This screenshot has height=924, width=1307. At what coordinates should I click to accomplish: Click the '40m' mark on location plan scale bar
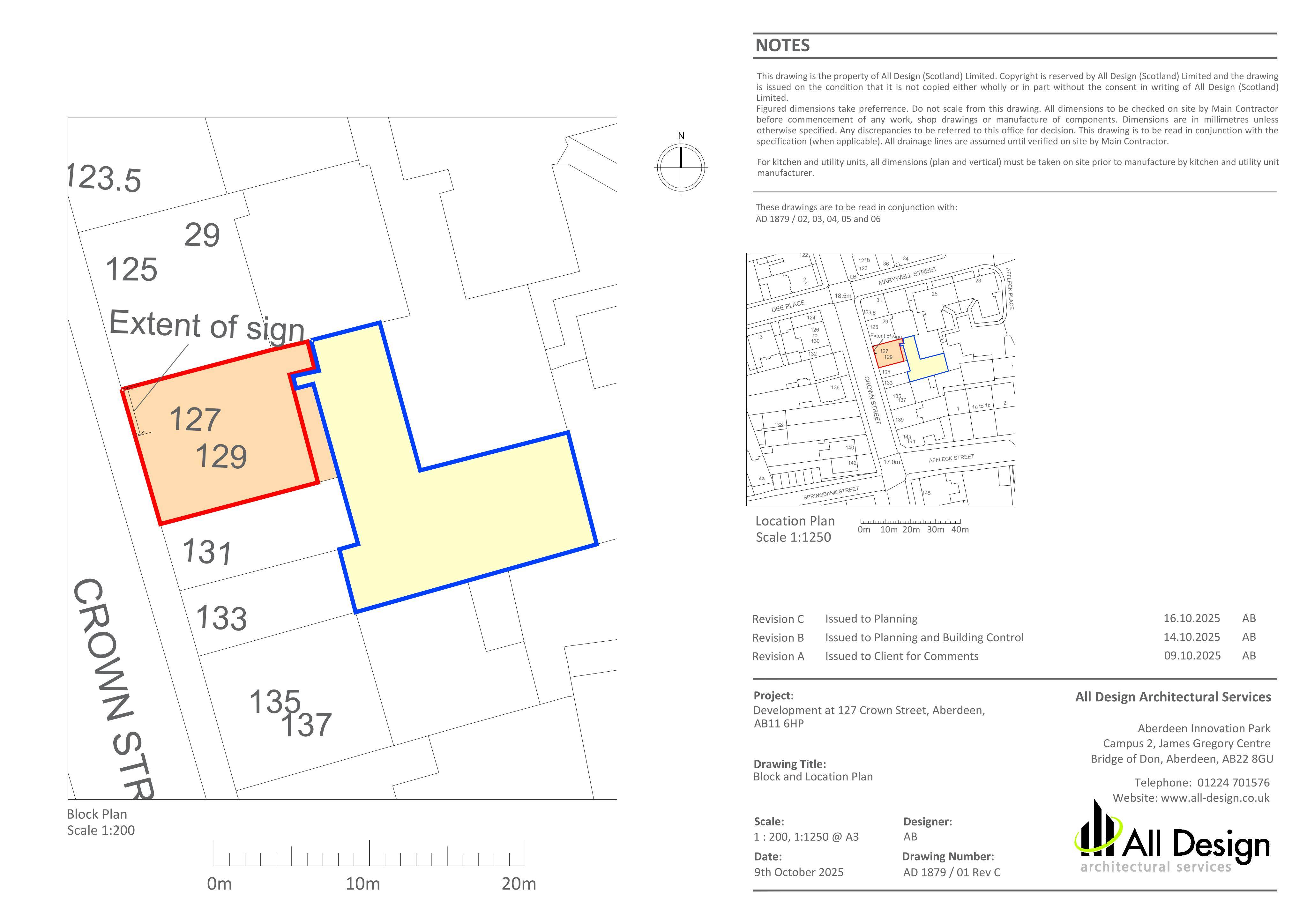[x=960, y=529]
